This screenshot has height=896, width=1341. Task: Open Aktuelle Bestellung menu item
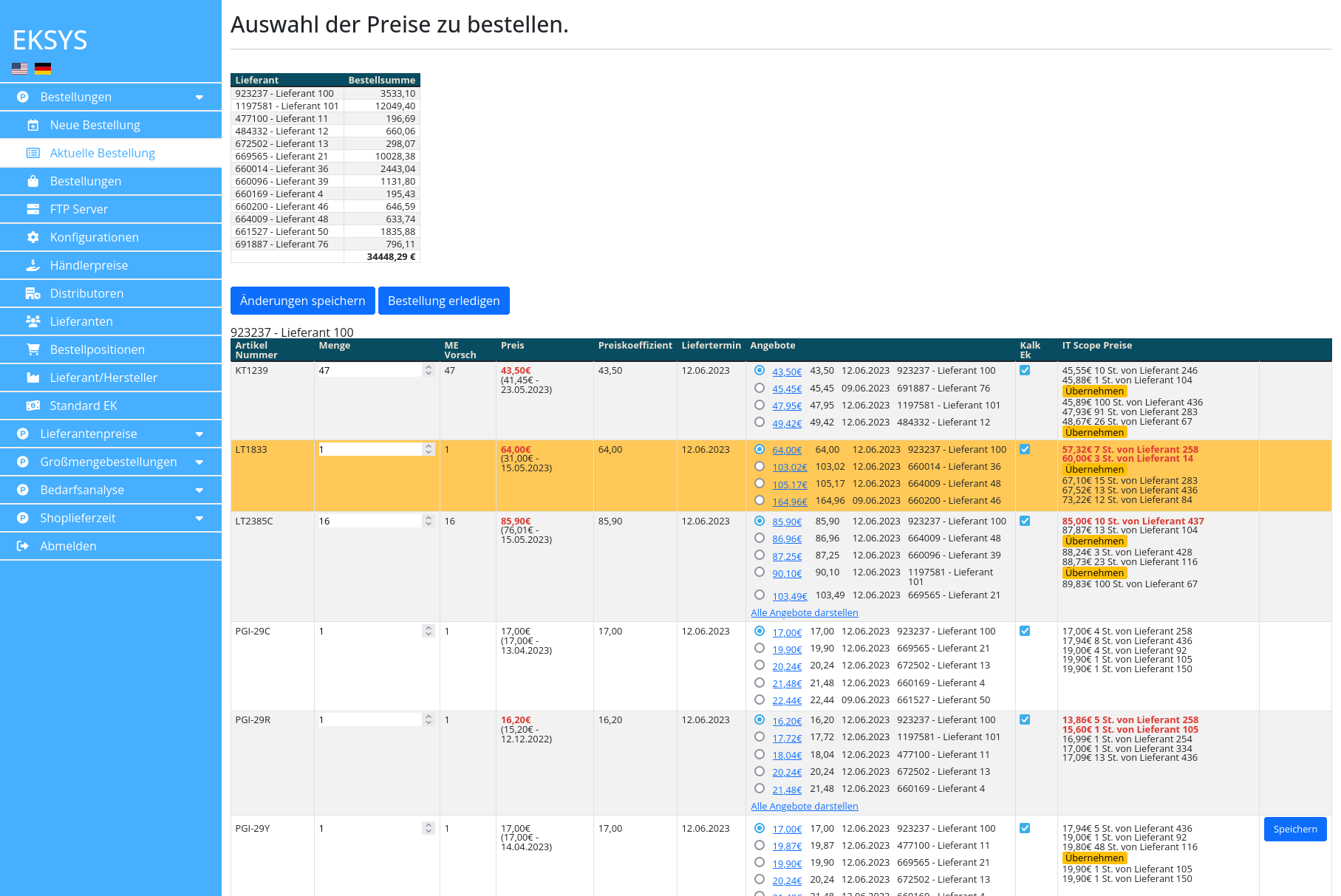tap(102, 154)
